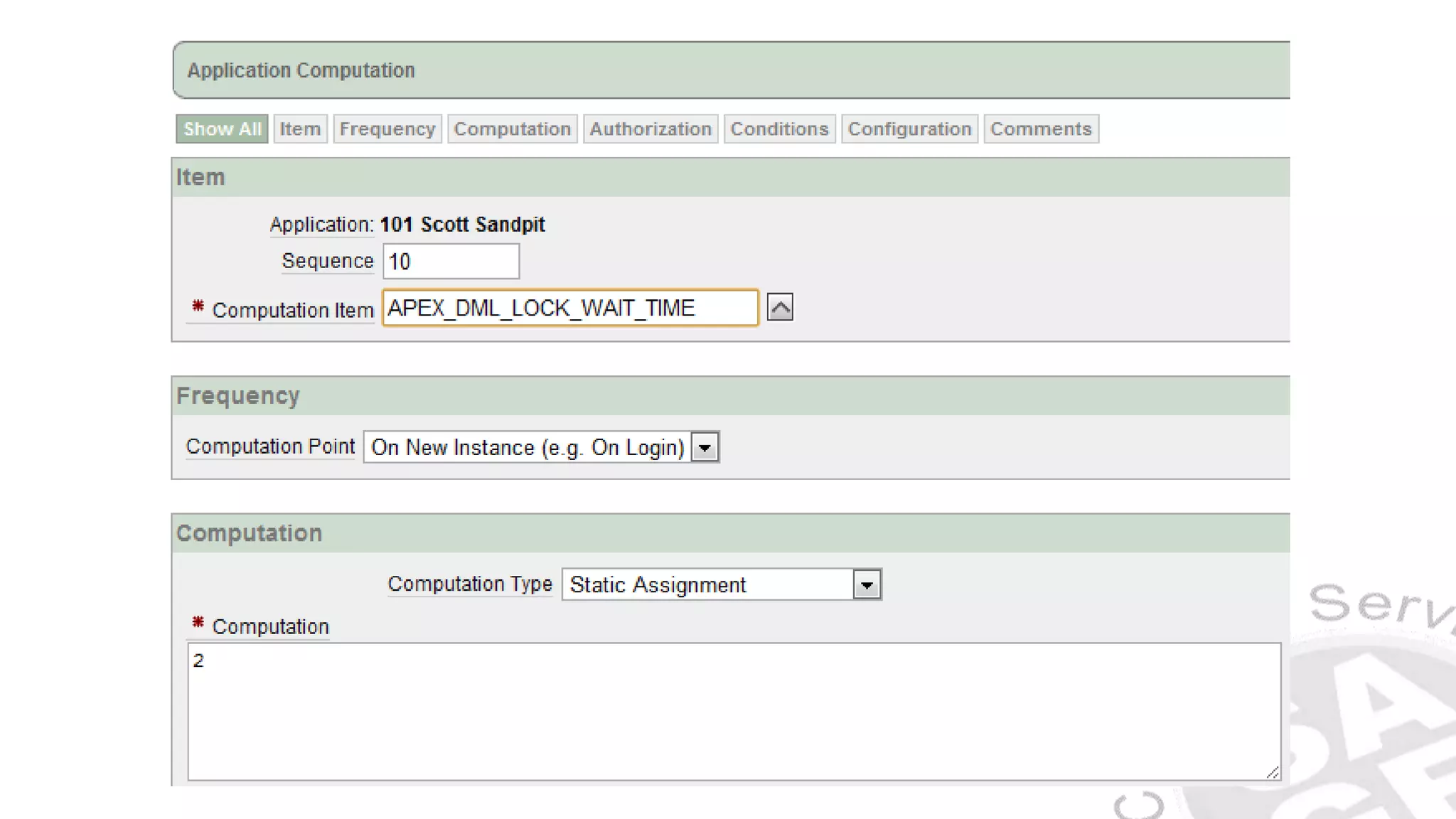The height and width of the screenshot is (819, 1456).
Task: Open the Frequency tab
Action: (387, 129)
